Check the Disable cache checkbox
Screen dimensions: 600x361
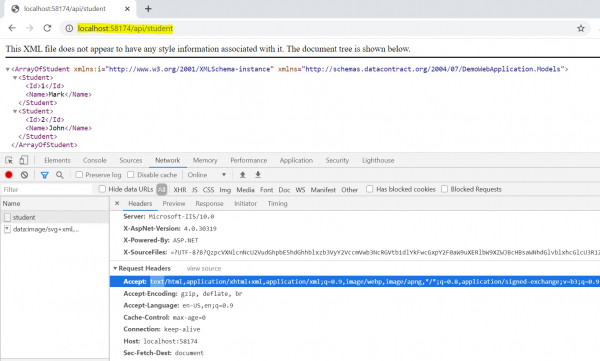130,175
